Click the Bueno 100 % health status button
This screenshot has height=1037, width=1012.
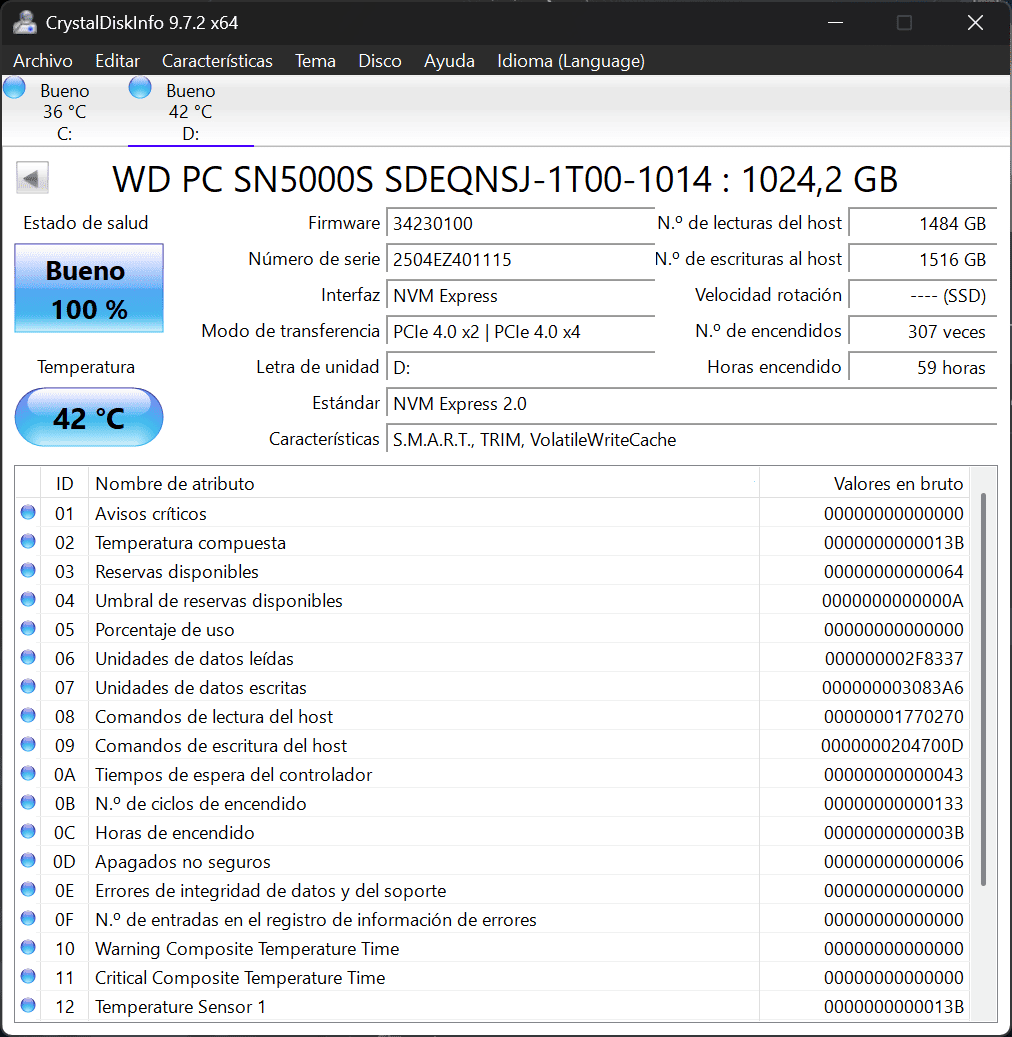pyautogui.click(x=89, y=289)
